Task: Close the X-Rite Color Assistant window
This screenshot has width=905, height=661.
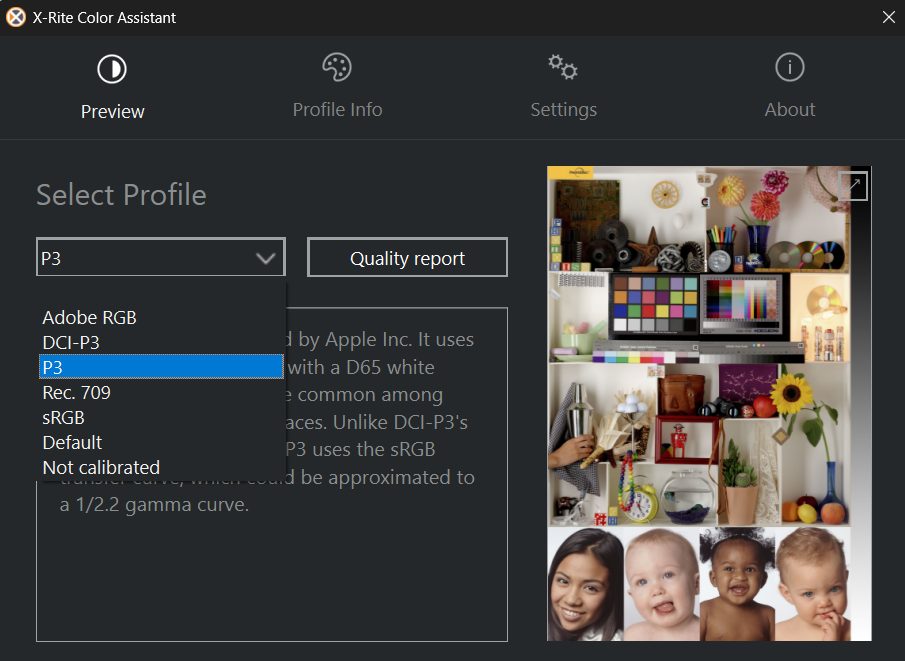Action: pyautogui.click(x=888, y=17)
